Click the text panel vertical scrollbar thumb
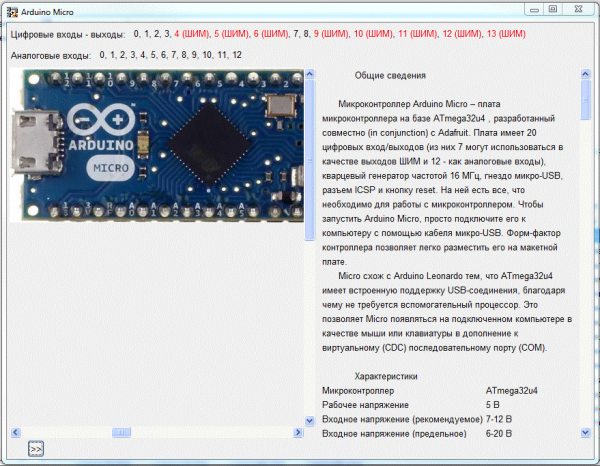The width and height of the screenshot is (600, 466). point(585,100)
